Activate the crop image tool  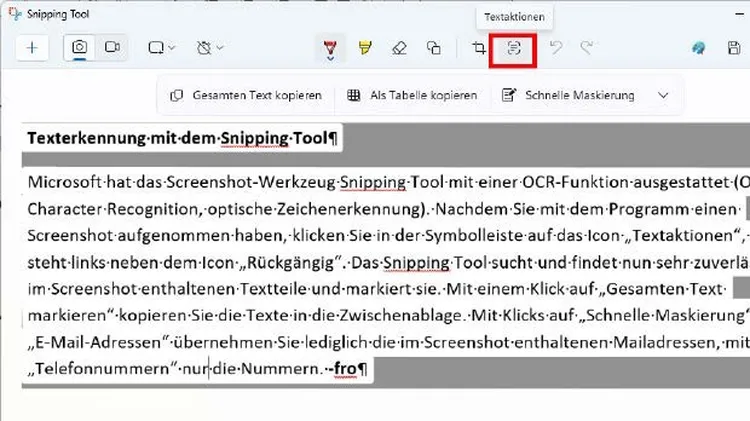click(479, 48)
